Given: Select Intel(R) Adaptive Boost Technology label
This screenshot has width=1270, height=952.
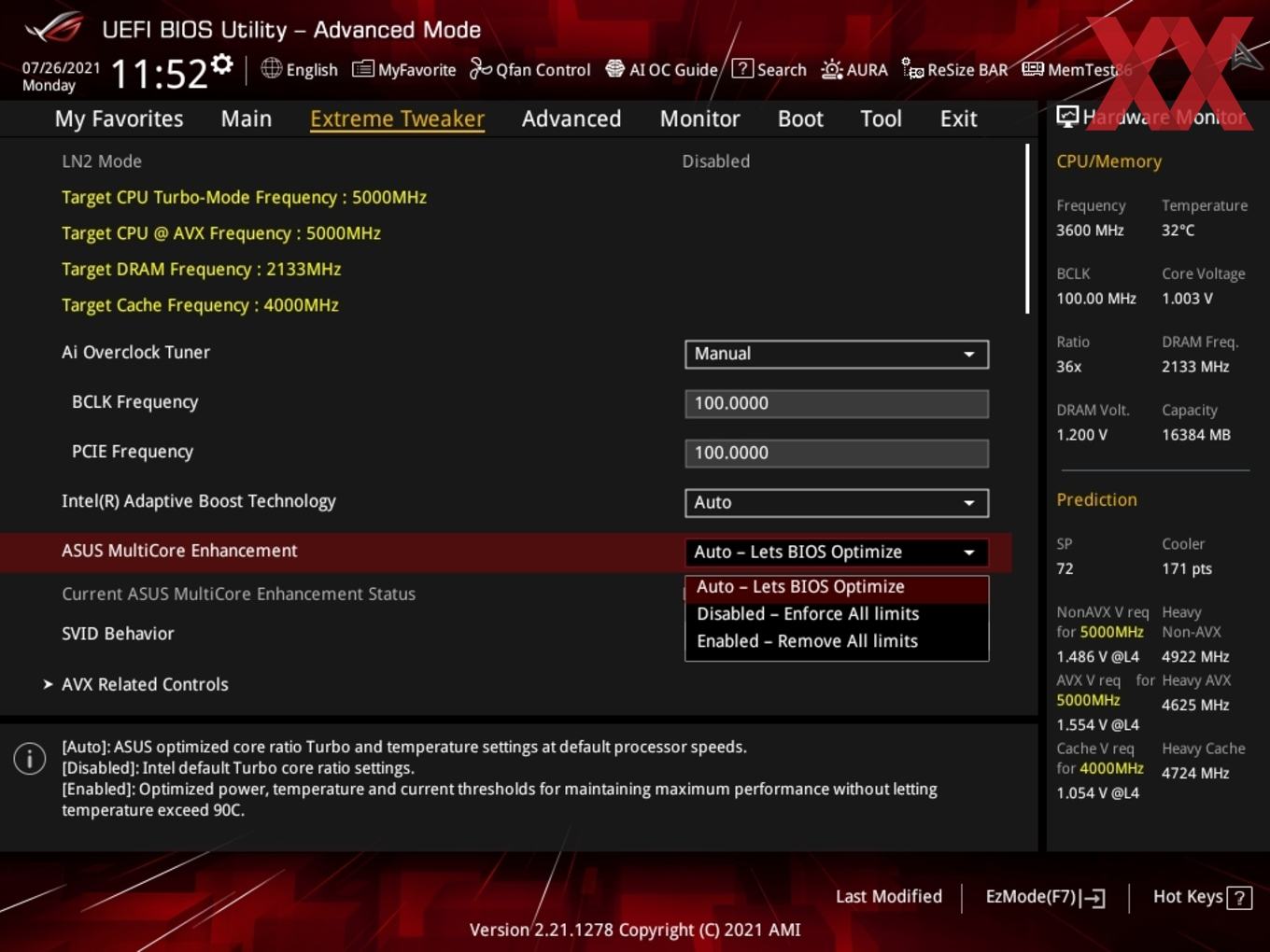Looking at the screenshot, I should pos(198,501).
